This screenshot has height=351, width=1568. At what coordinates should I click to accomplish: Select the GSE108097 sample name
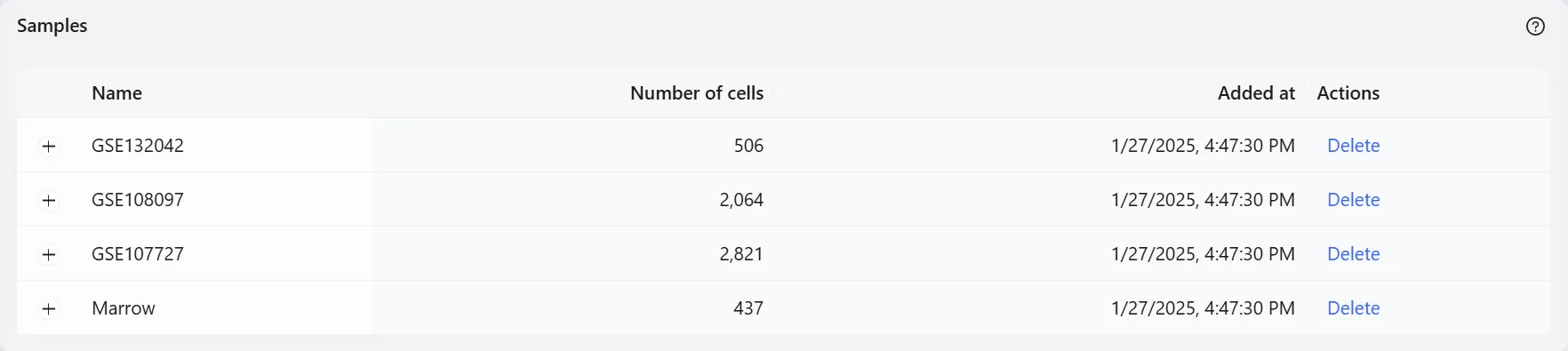(138, 200)
